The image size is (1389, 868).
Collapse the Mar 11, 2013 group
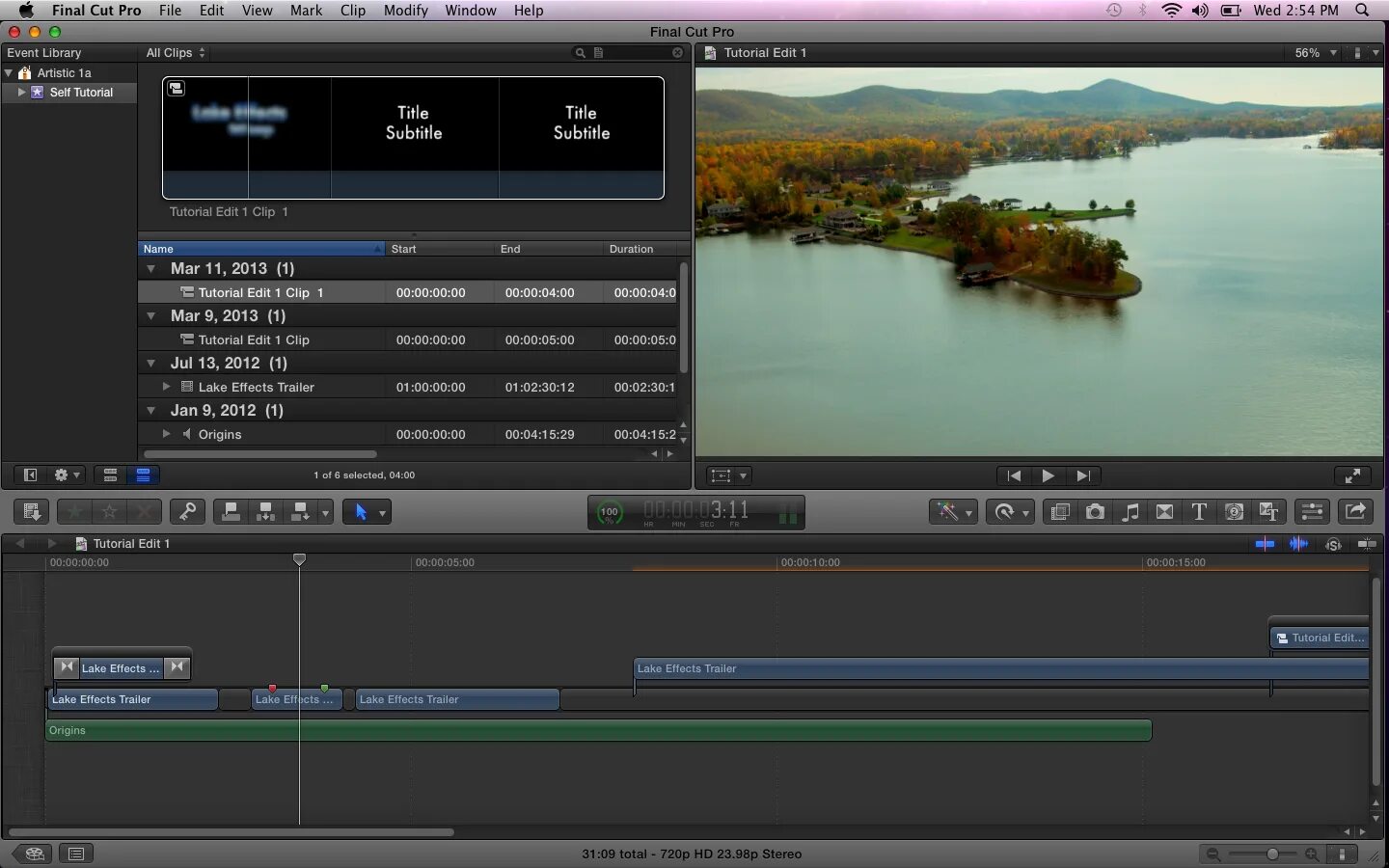(150, 269)
